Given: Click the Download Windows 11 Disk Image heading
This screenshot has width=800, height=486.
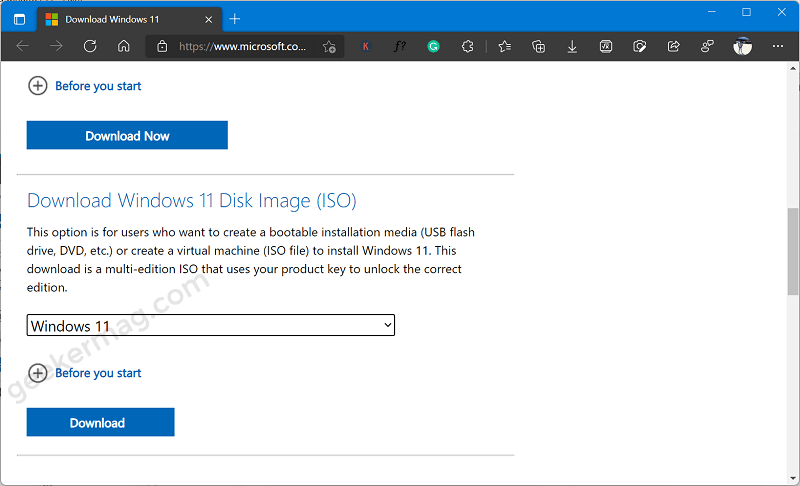Looking at the screenshot, I should 191,200.
